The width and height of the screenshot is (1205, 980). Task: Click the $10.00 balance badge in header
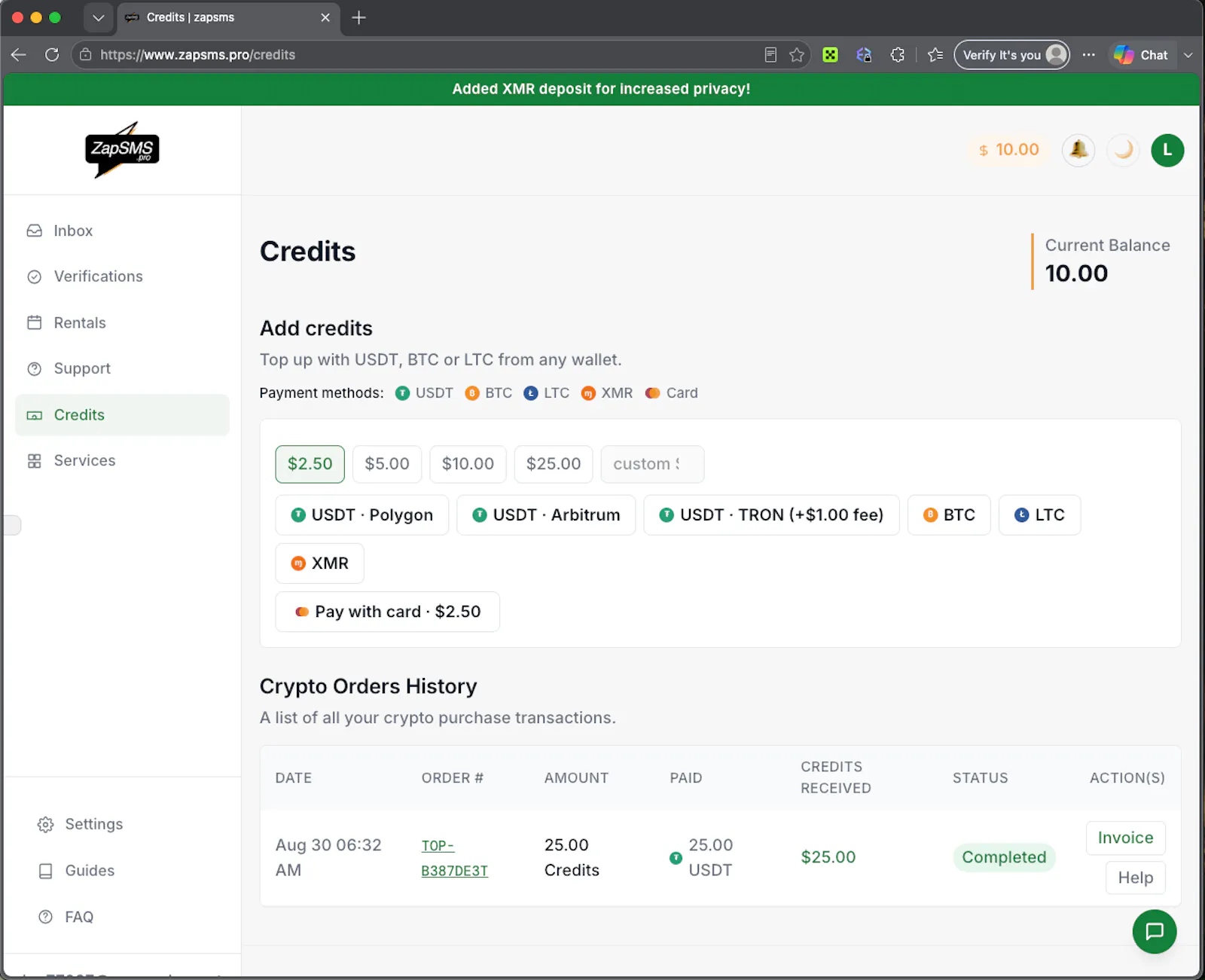point(1008,150)
